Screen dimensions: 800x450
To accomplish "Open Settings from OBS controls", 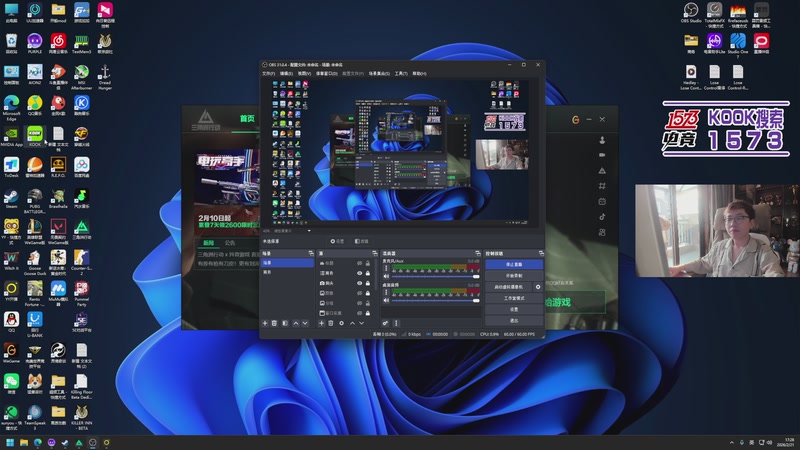I will [x=514, y=309].
